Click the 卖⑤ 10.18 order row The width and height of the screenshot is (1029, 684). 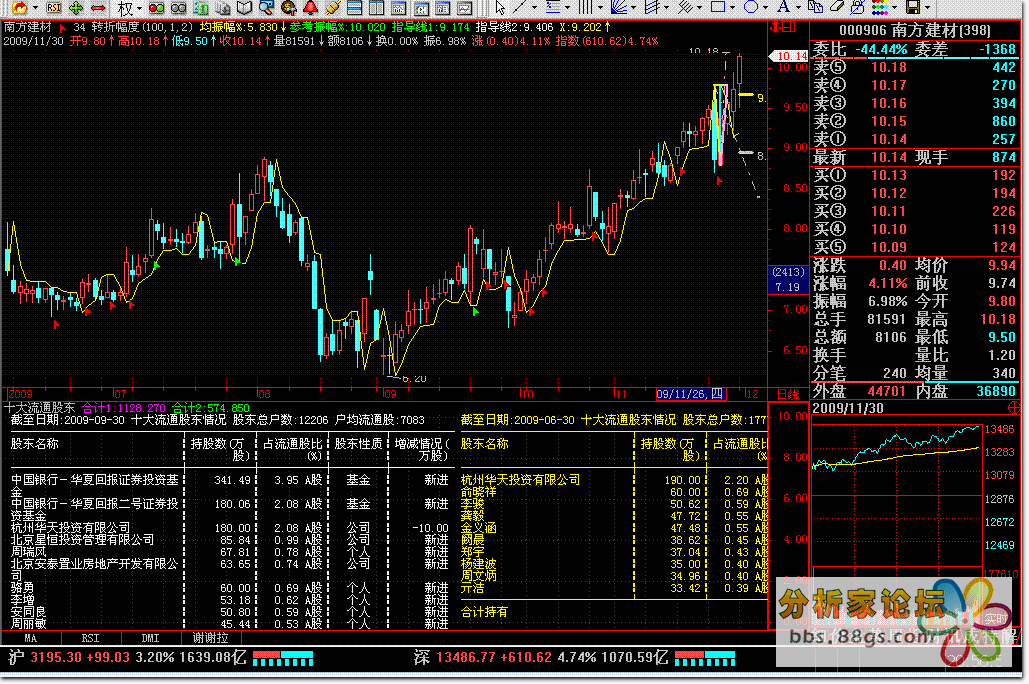coord(915,67)
